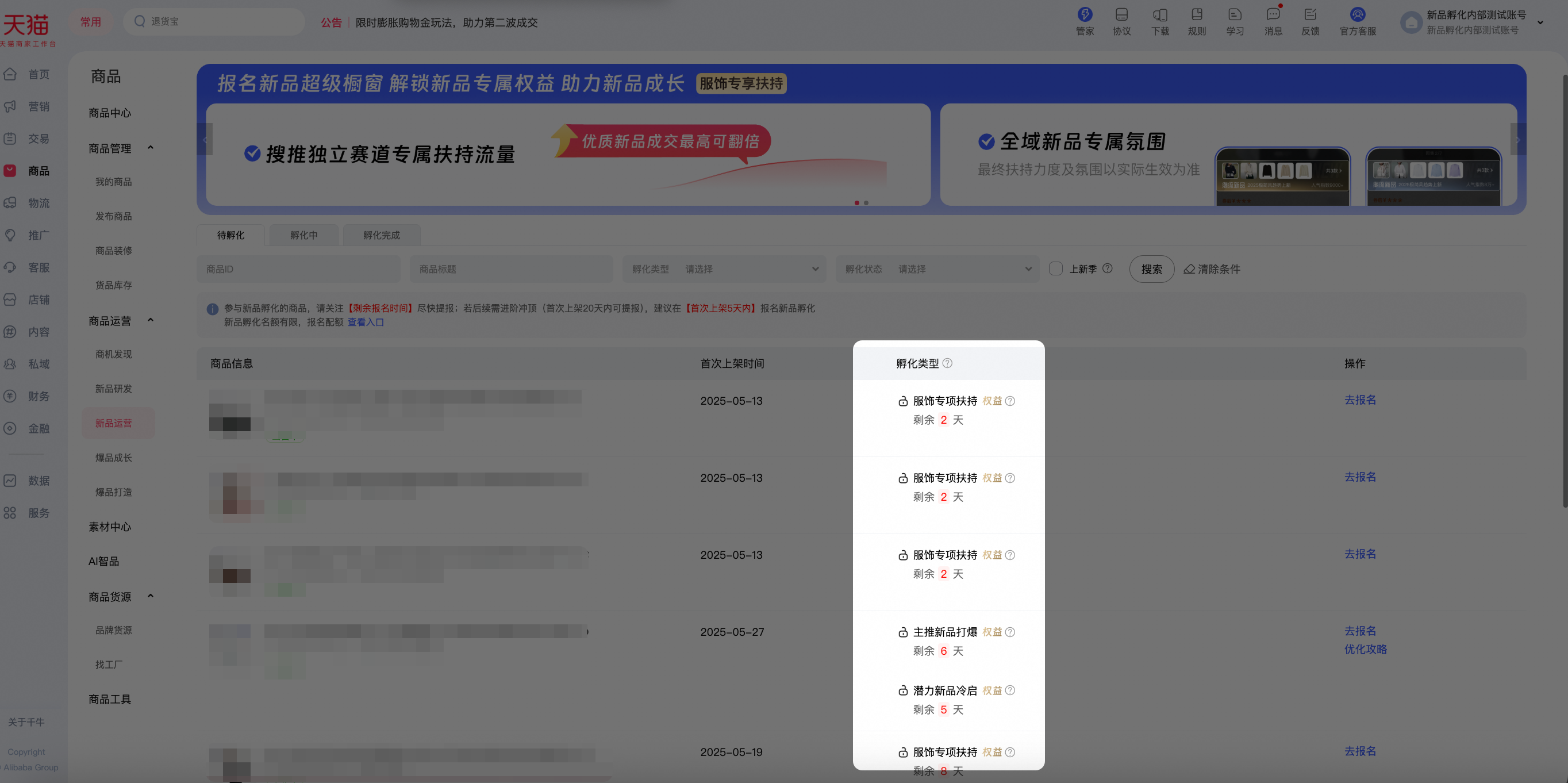Click help icon beside 主推新品打爆 权益

point(1010,632)
